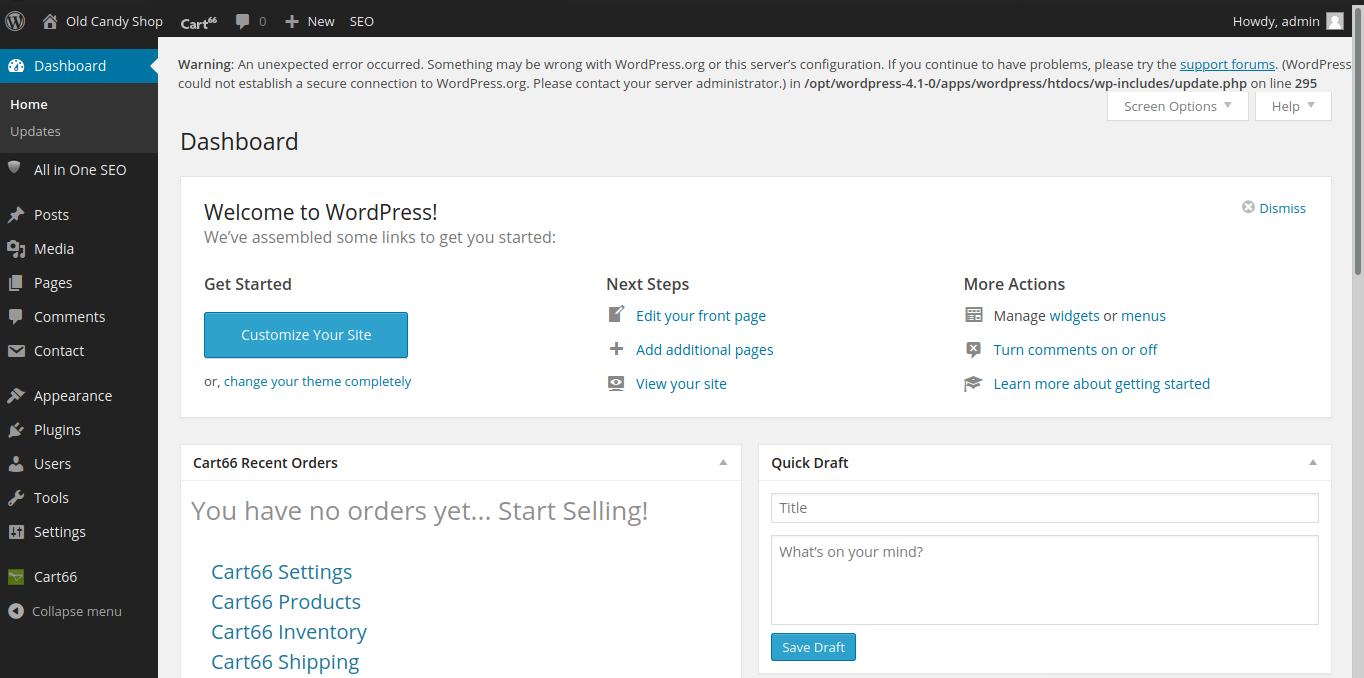Viewport: 1364px width, 678px height.
Task: Collapse the admin sidebar menu
Action: (65, 611)
